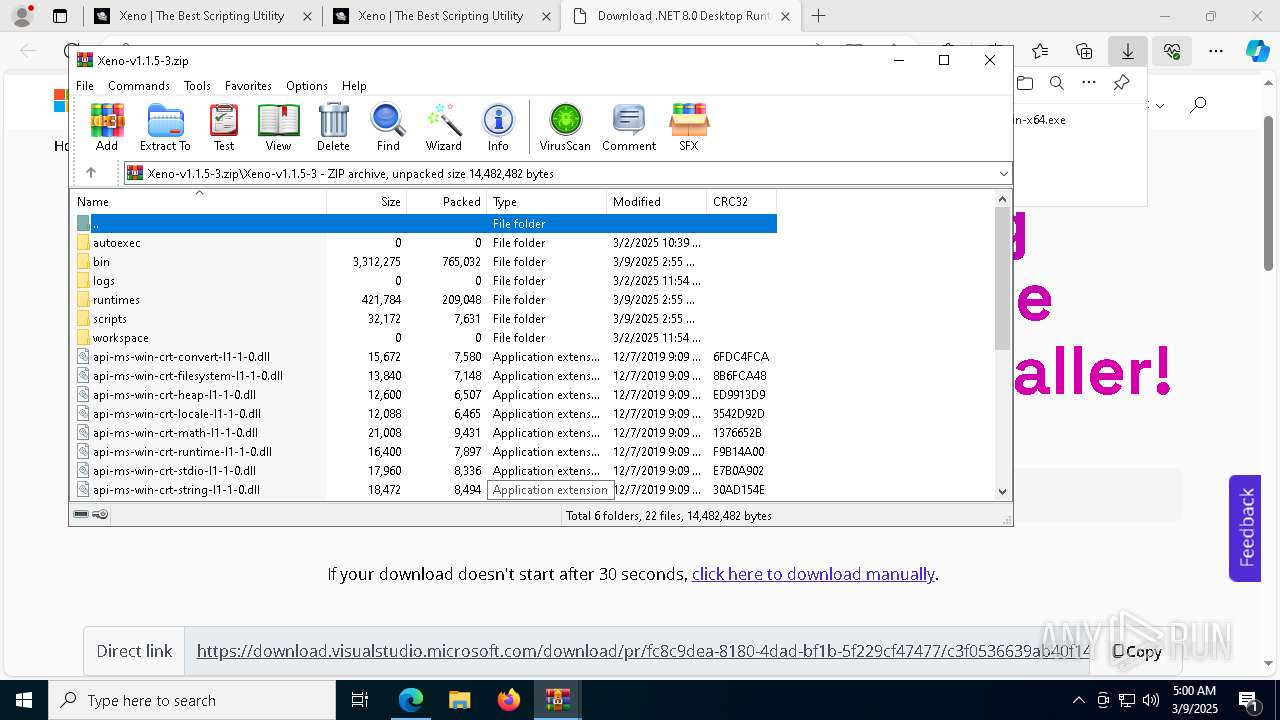This screenshot has width=1280, height=720.
Task: Open the browser Downloads button
Action: [x=1127, y=51]
